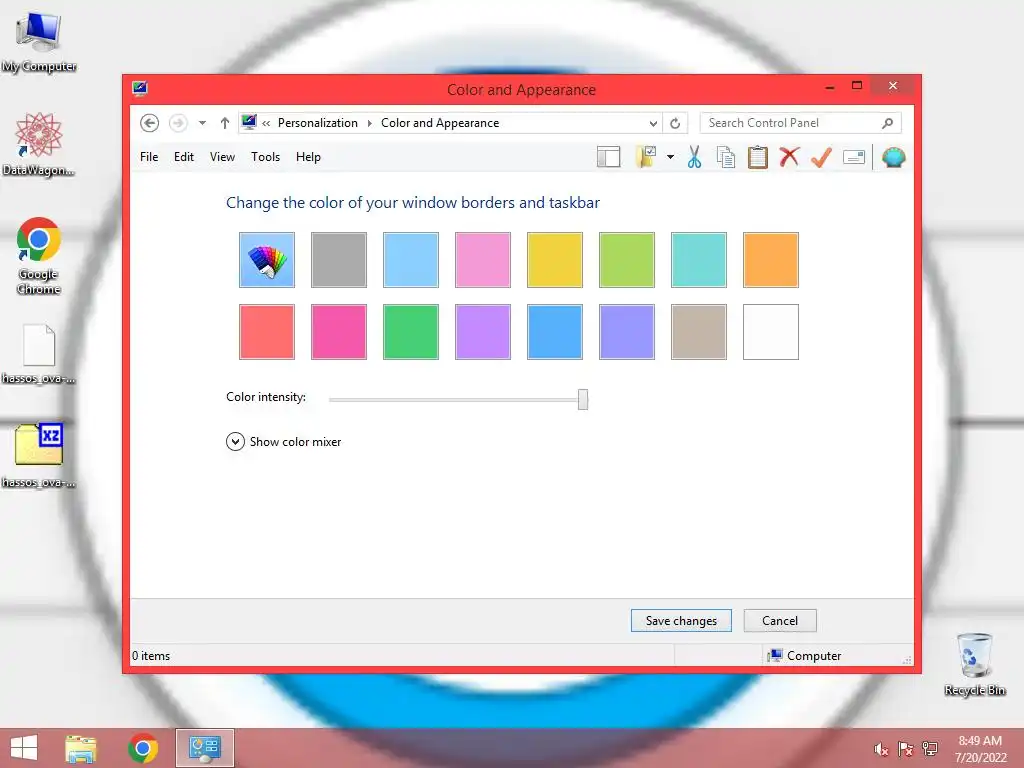Open recent locations dropdown arrow
The height and width of the screenshot is (768, 1024).
coord(202,123)
